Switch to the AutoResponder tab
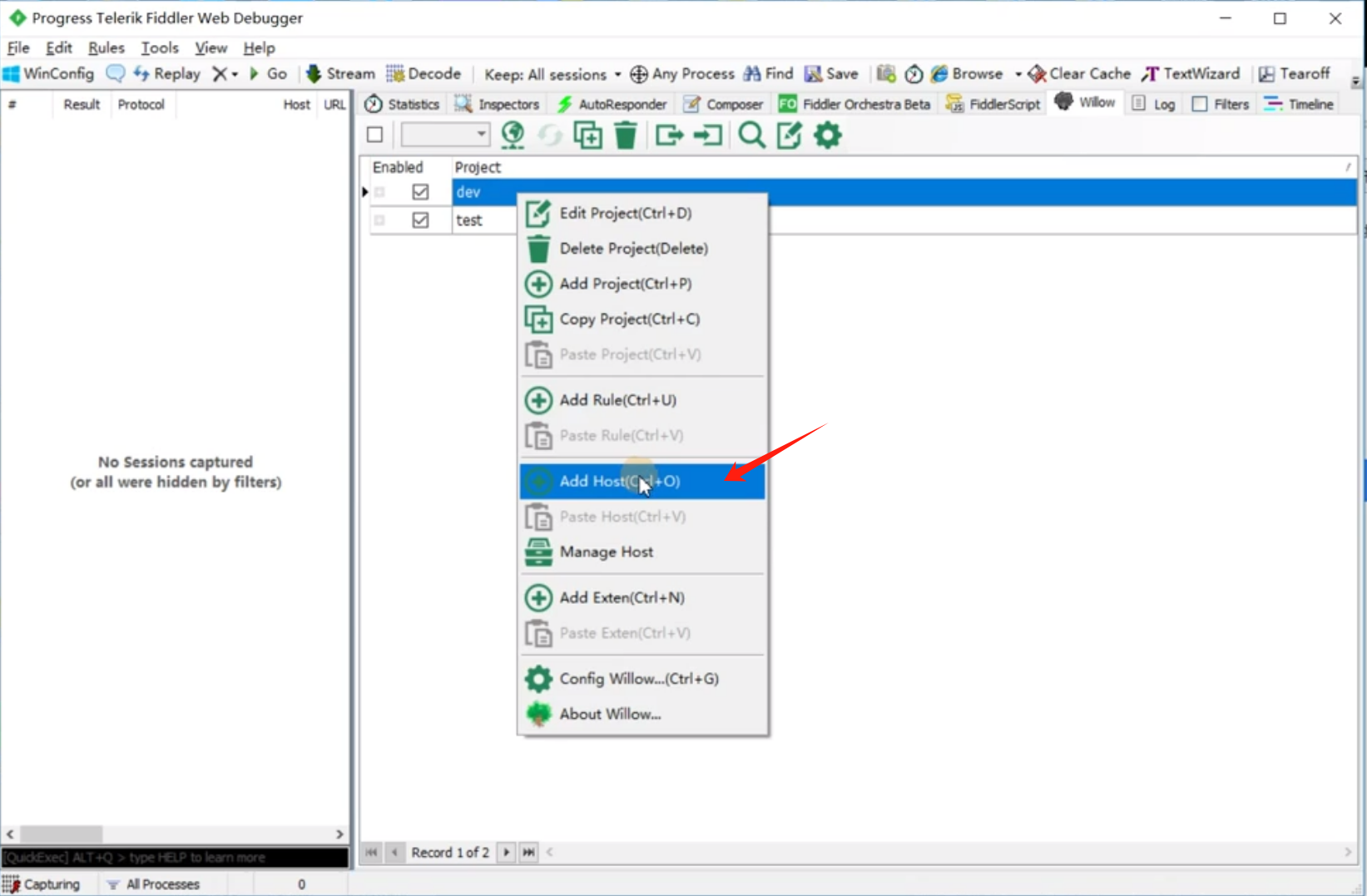1367x896 pixels. (x=612, y=104)
